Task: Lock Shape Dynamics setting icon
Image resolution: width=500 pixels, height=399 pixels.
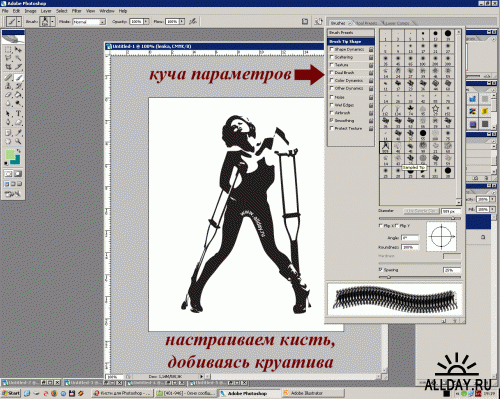Action: (x=371, y=49)
